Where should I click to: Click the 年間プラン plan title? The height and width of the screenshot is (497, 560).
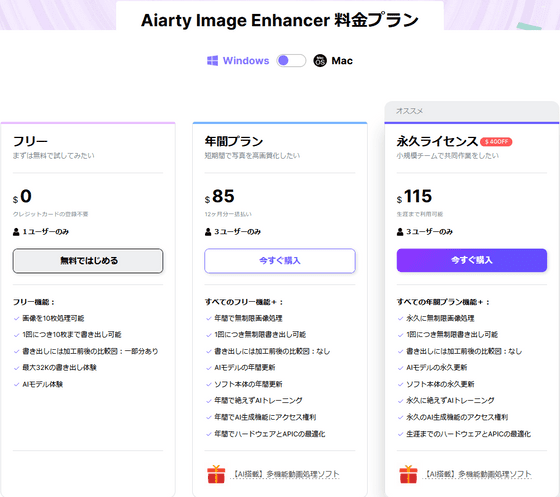pyautogui.click(x=234, y=141)
